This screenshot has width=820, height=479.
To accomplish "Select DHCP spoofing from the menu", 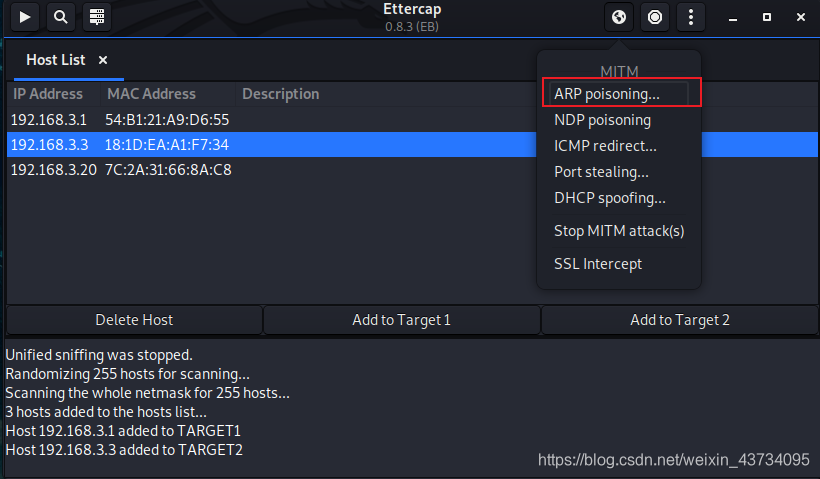I will coord(609,198).
